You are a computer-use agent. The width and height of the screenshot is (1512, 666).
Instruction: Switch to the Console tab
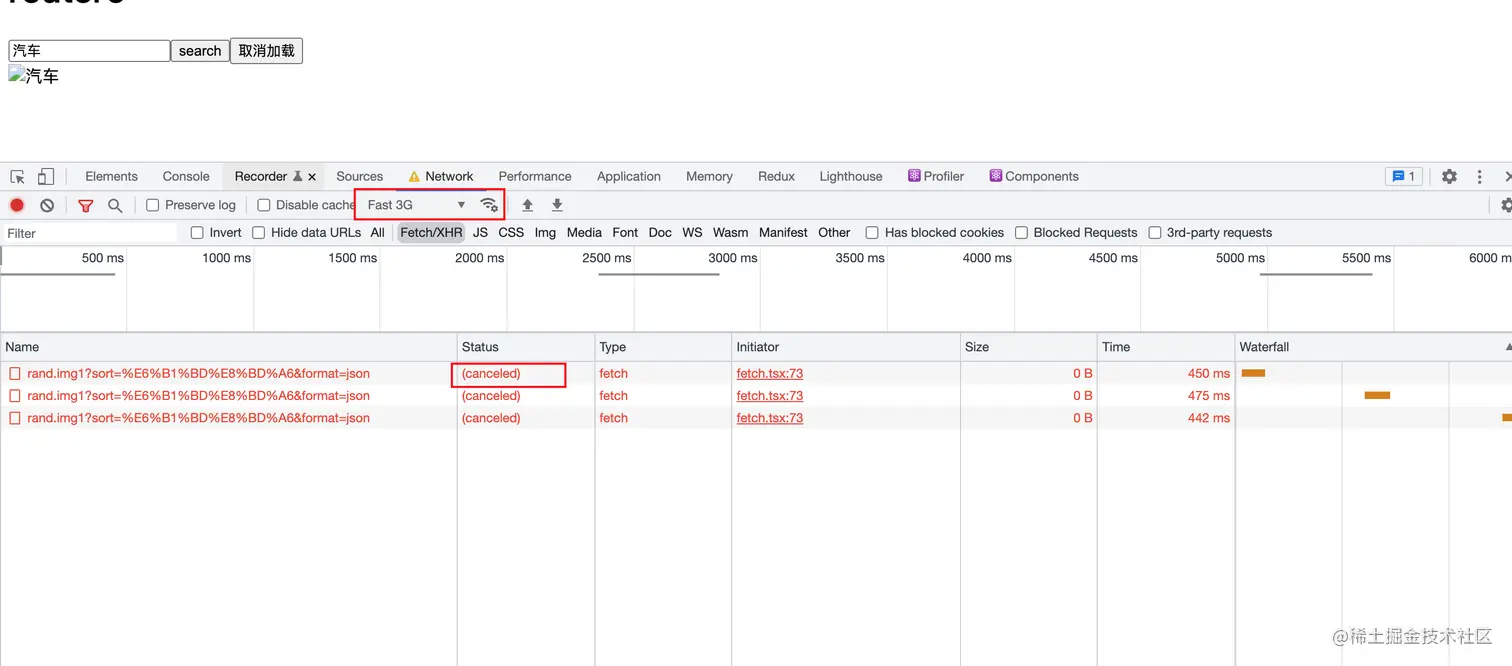tap(186, 177)
